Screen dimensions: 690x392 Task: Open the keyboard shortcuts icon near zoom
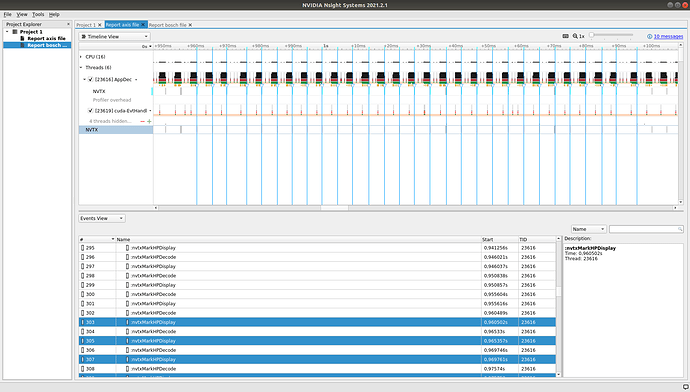(x=565, y=36)
